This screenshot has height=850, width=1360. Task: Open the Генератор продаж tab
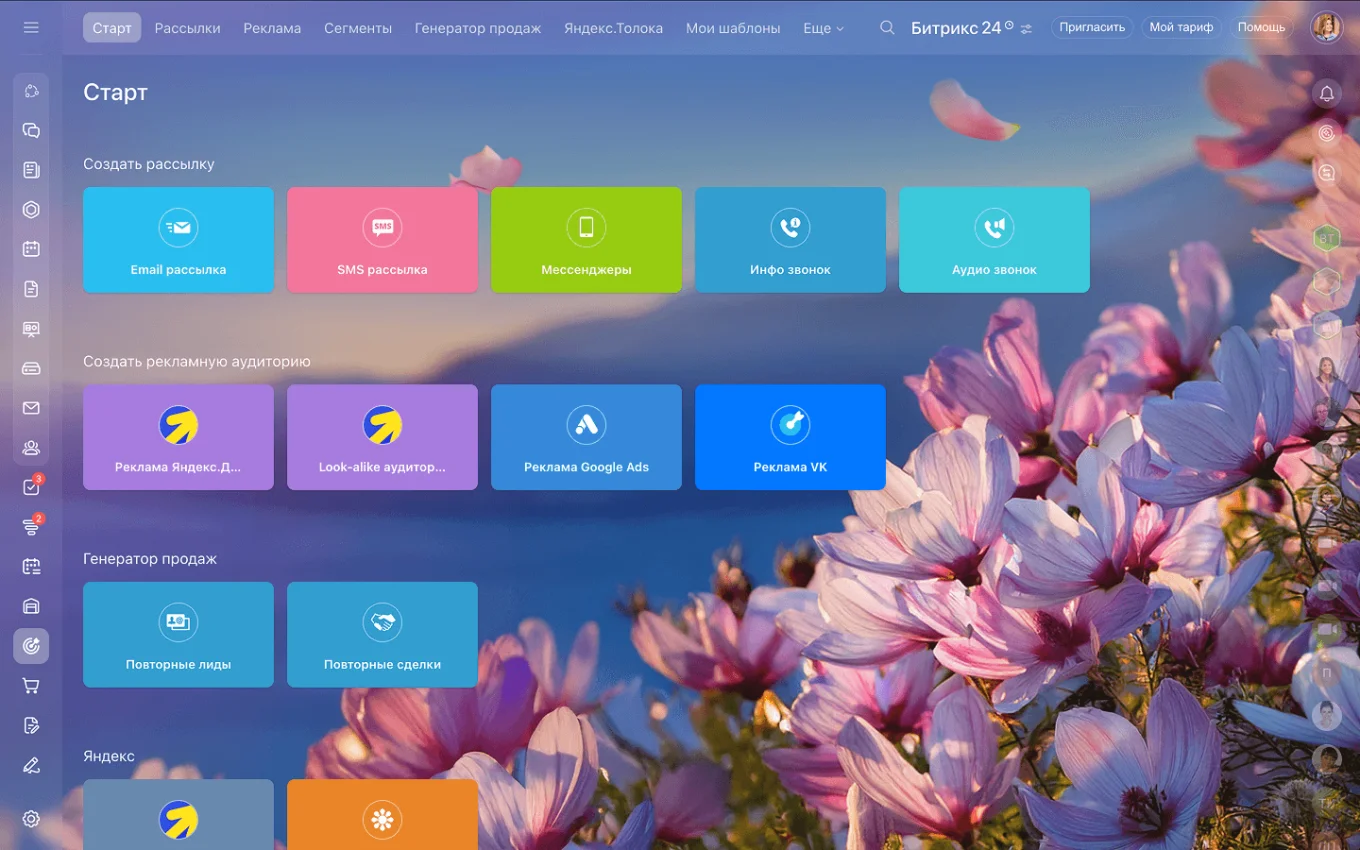(x=478, y=28)
